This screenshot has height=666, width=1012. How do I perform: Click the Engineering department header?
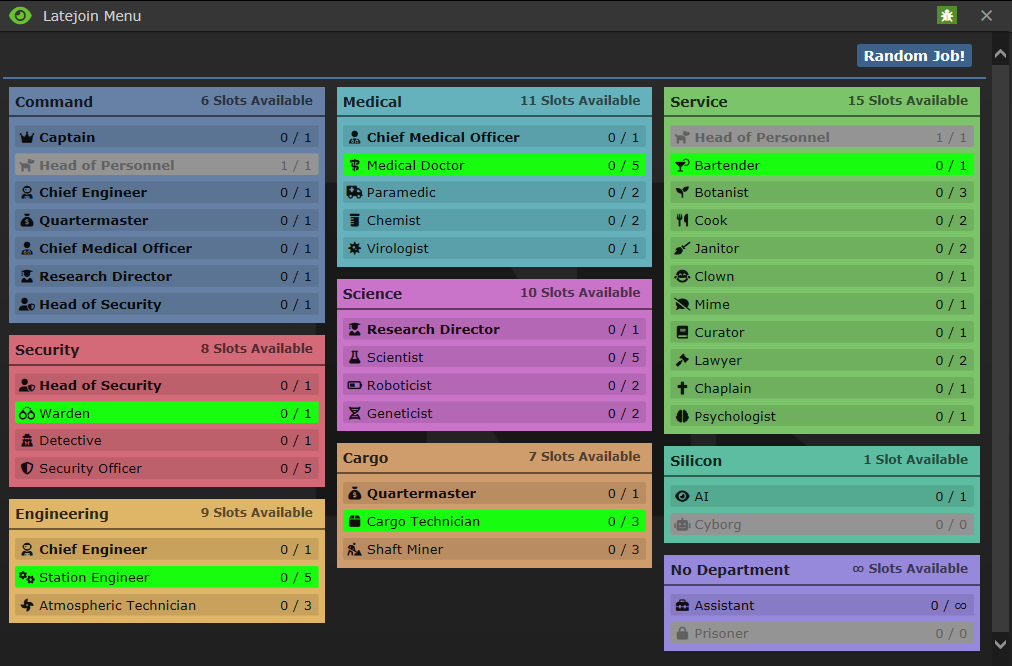(167, 514)
